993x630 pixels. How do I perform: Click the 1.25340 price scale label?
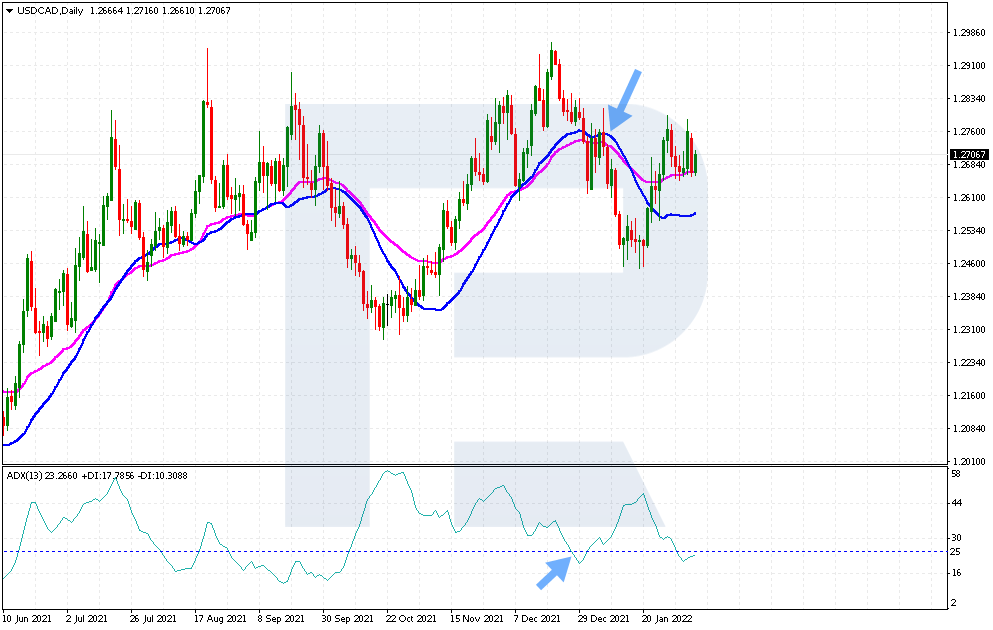coord(967,231)
